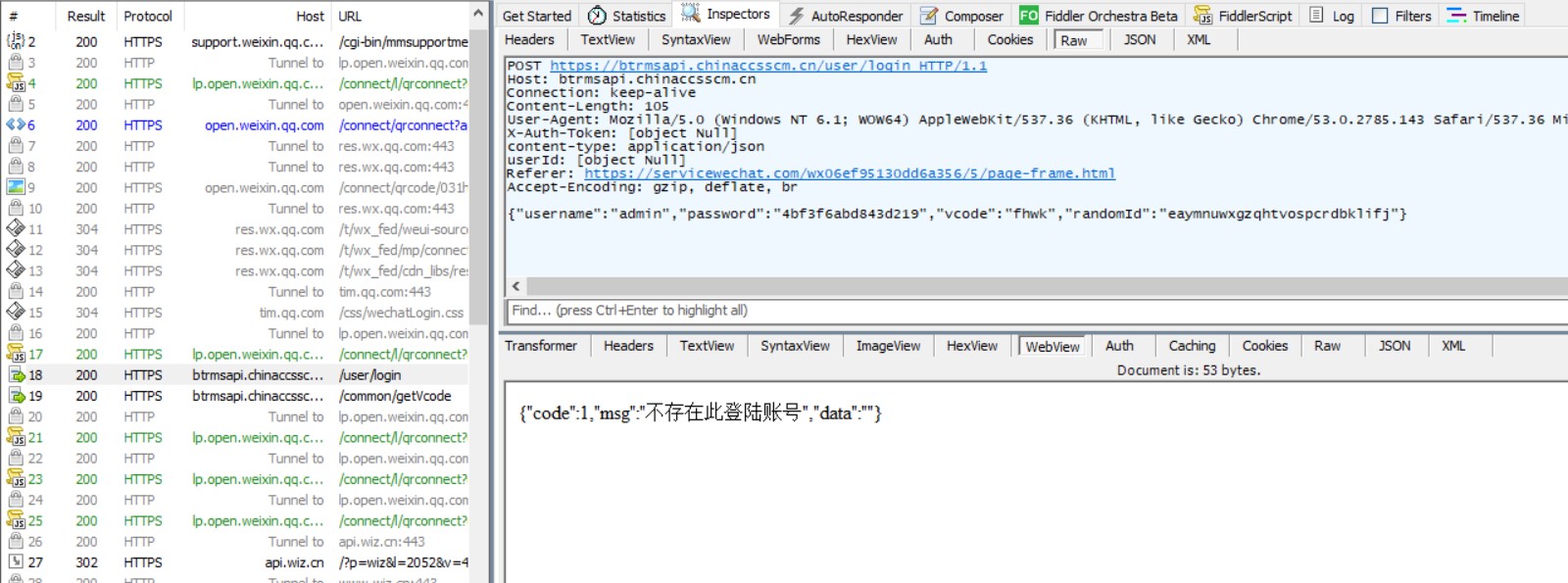Click the lock icon of session 14
This screenshot has width=1568, height=583.
(15, 291)
